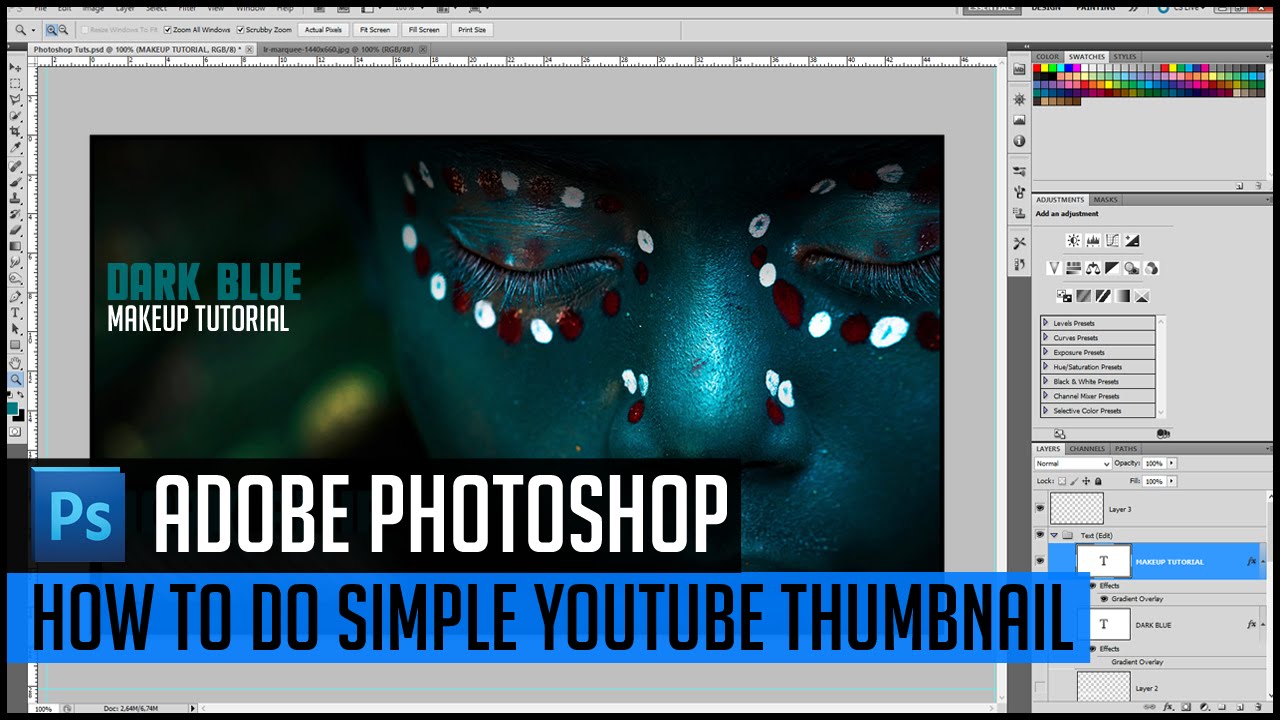1280x720 pixels.
Task: Expand Curves Presets list
Action: [x=1046, y=338]
